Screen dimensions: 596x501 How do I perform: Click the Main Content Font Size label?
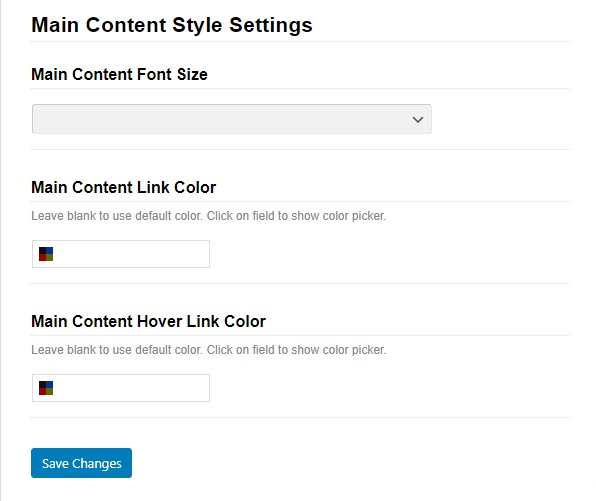pos(119,74)
